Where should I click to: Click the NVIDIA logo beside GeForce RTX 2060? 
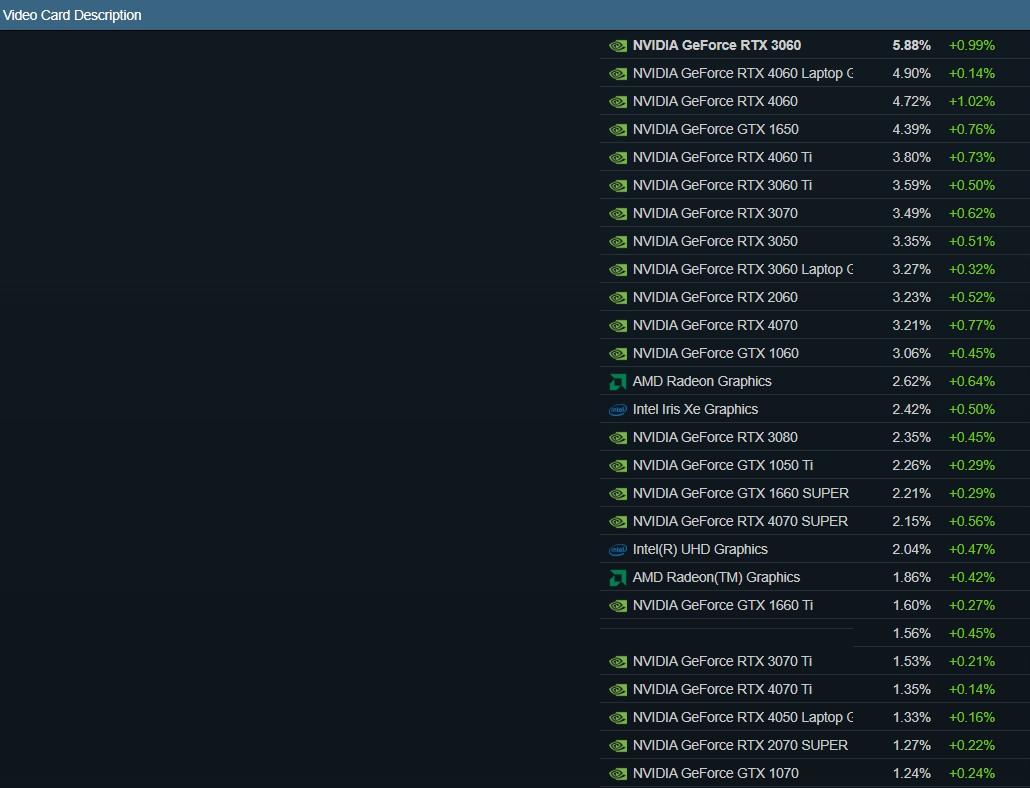[x=617, y=298]
